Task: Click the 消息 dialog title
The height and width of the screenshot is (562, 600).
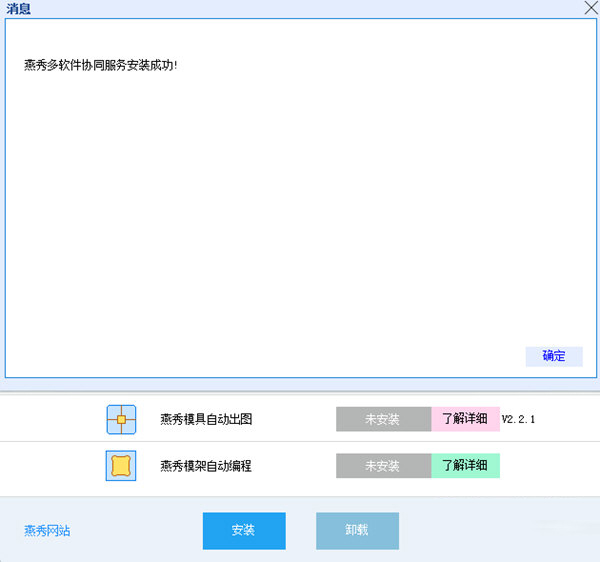Action: pos(18,8)
